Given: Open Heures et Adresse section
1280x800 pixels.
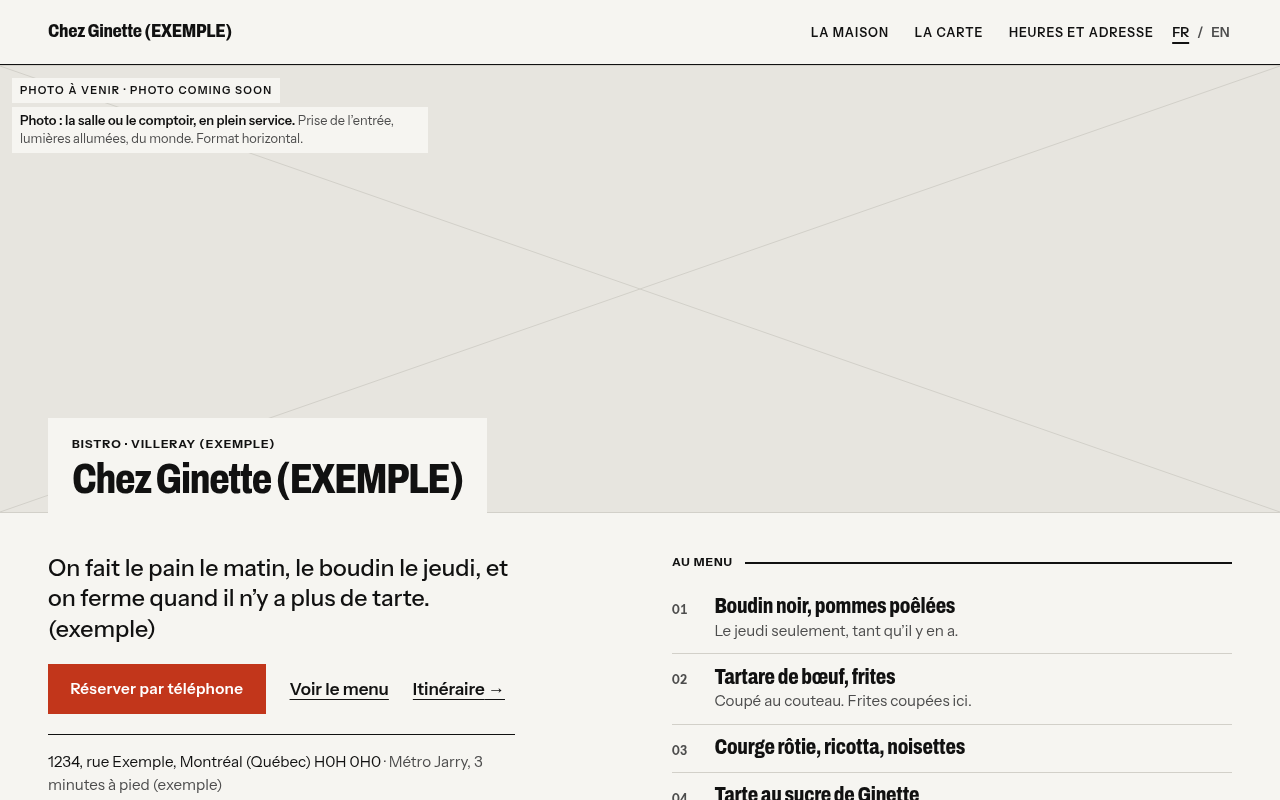Looking at the screenshot, I should coord(1080,32).
